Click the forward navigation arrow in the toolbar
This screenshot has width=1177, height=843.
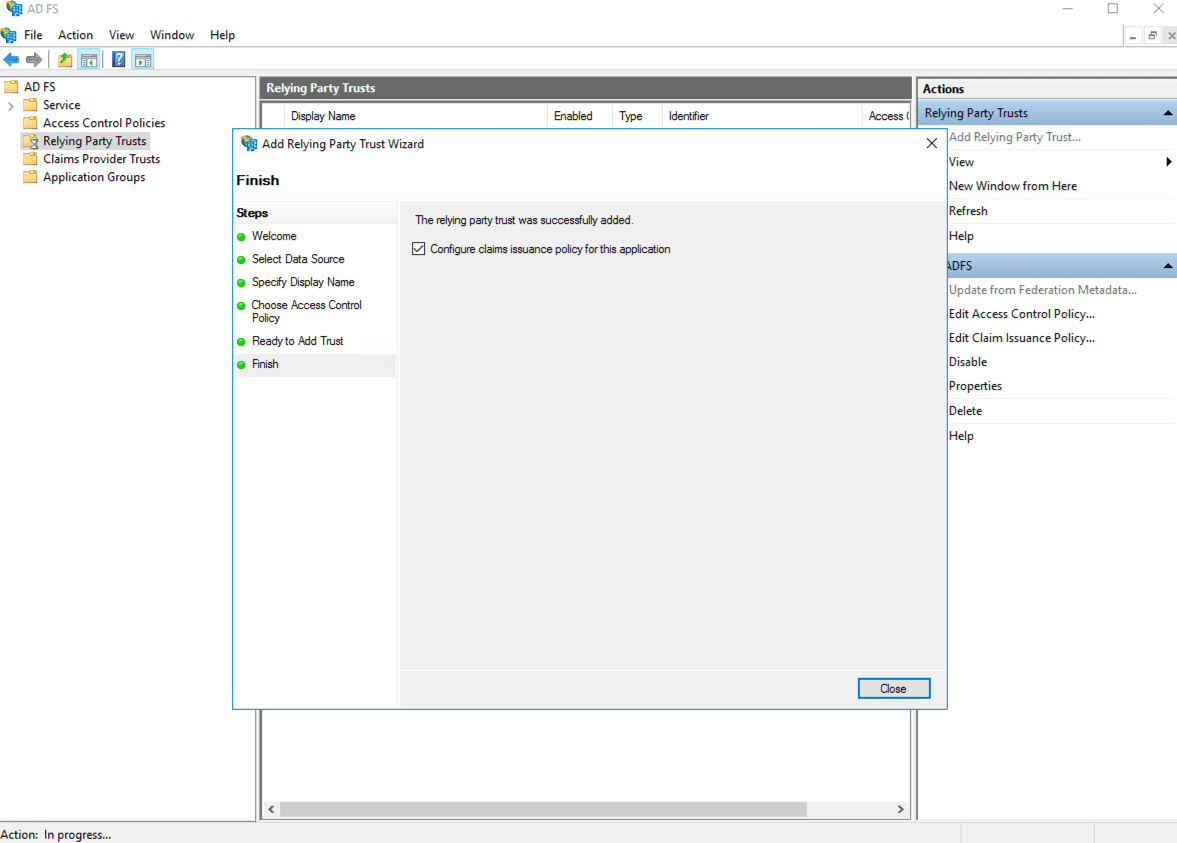(33, 58)
